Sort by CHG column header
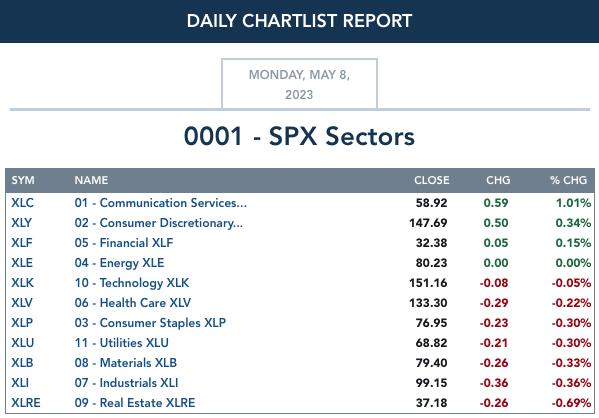Viewport: 599px width, 418px height. tap(498, 180)
